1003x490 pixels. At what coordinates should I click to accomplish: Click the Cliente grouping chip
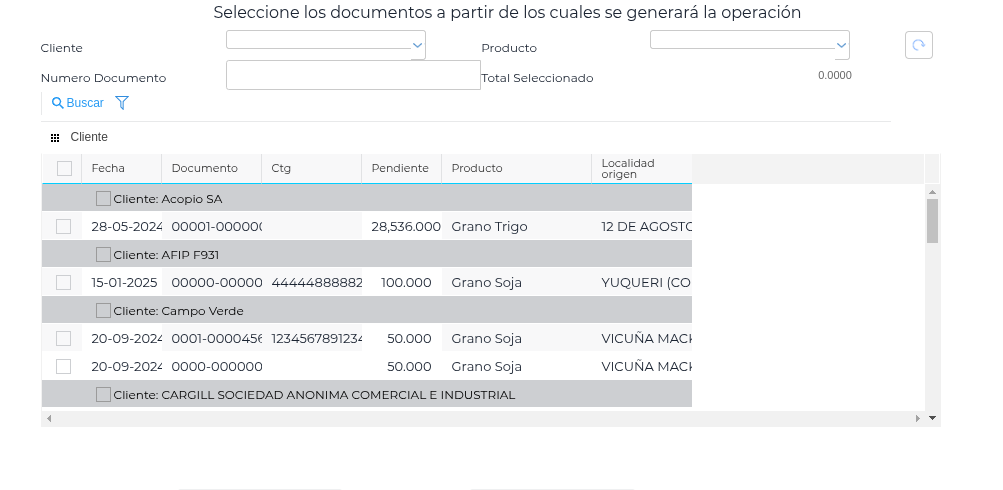point(89,137)
